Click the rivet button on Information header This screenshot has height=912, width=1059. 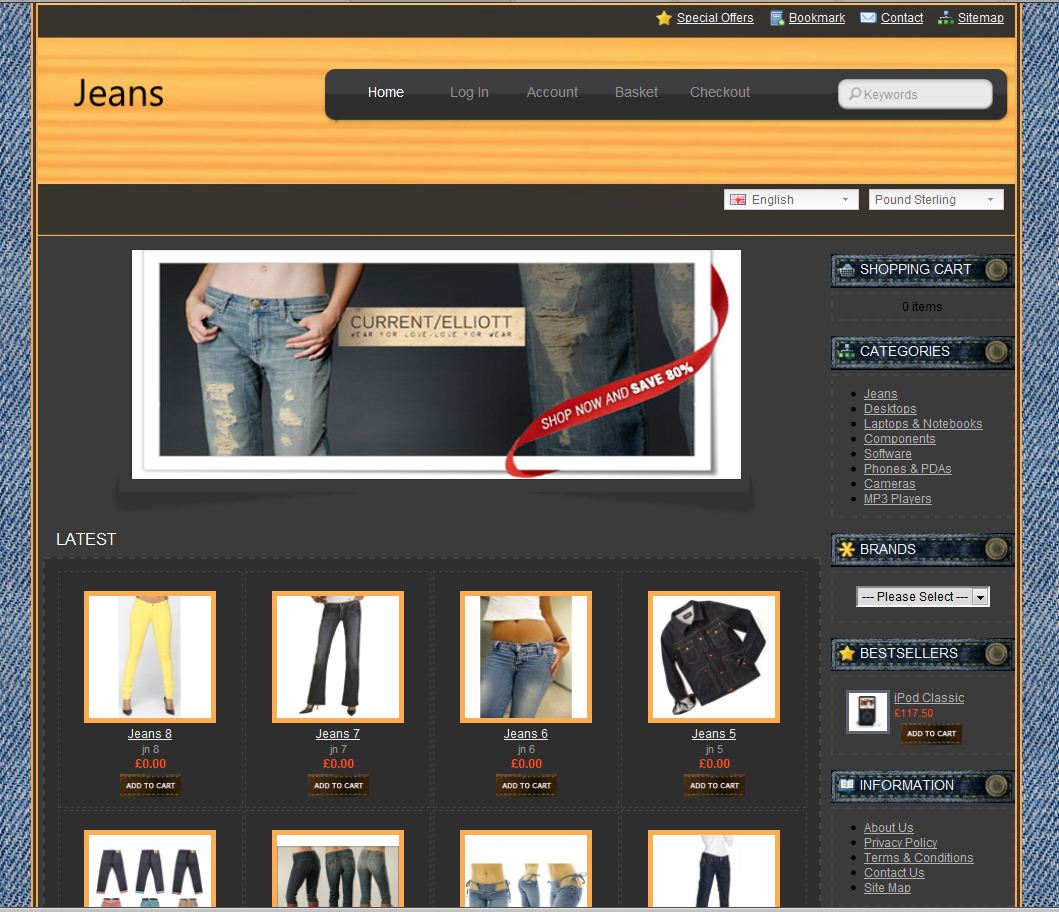point(996,785)
